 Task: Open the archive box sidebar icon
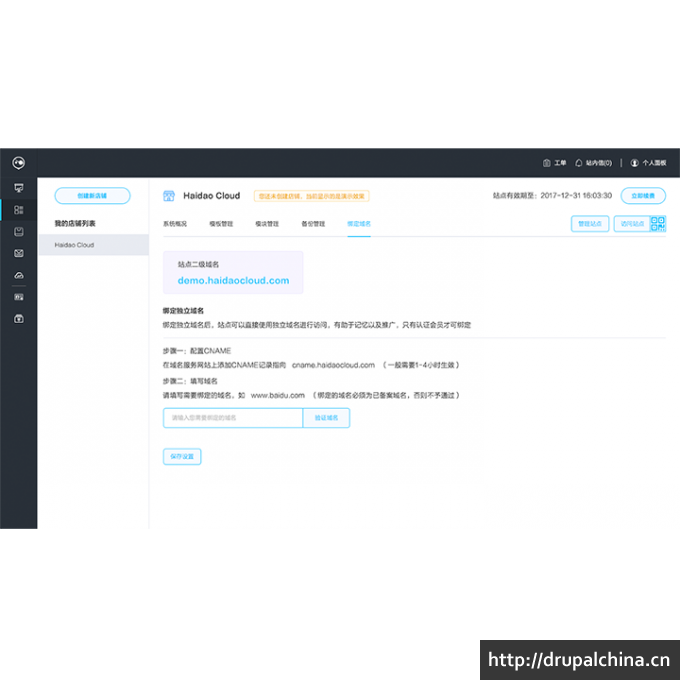coord(19,319)
